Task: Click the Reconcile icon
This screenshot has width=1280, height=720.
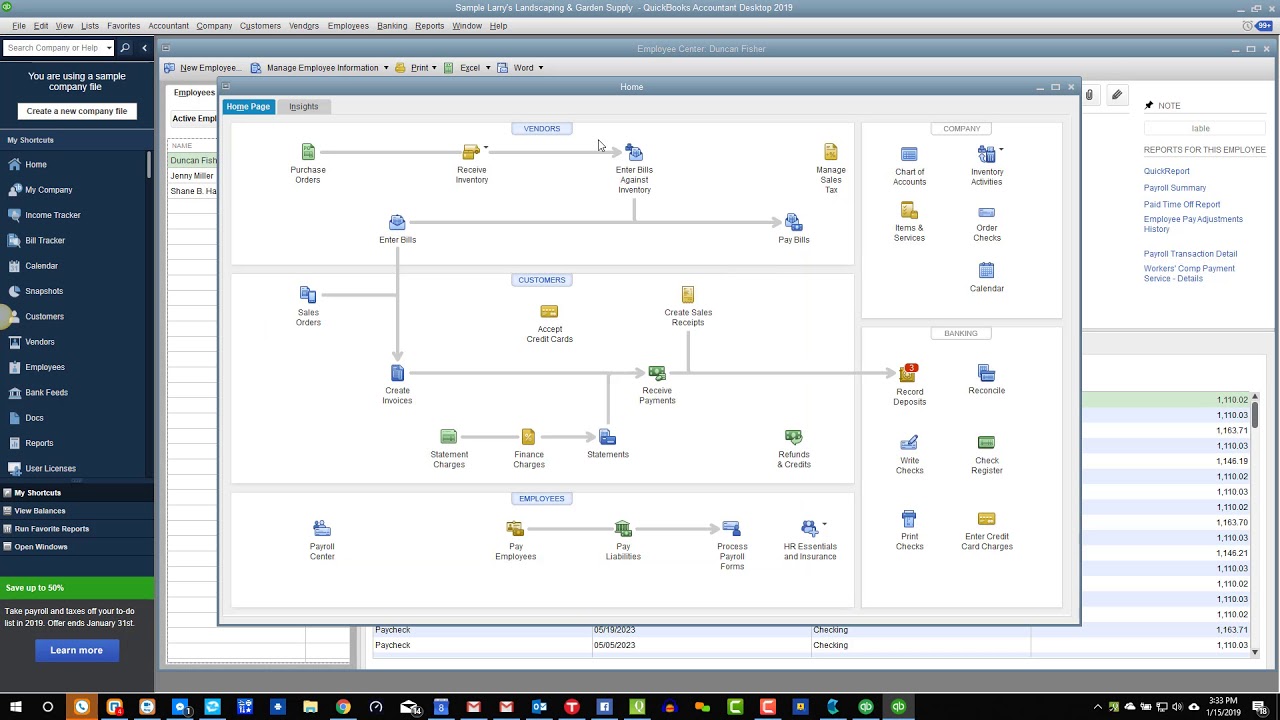Action: [986, 373]
